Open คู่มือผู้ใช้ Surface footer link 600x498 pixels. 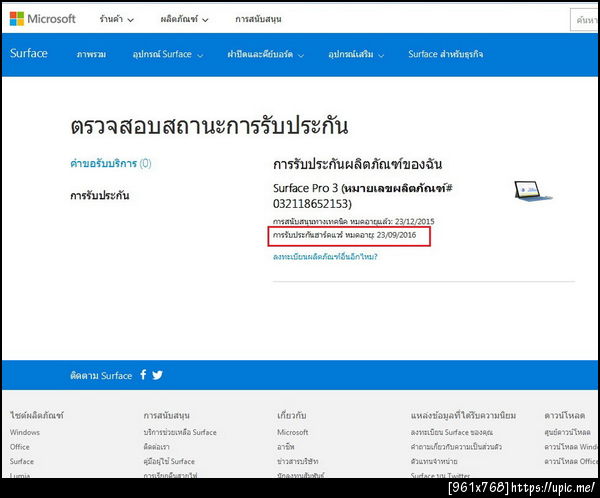(169, 461)
